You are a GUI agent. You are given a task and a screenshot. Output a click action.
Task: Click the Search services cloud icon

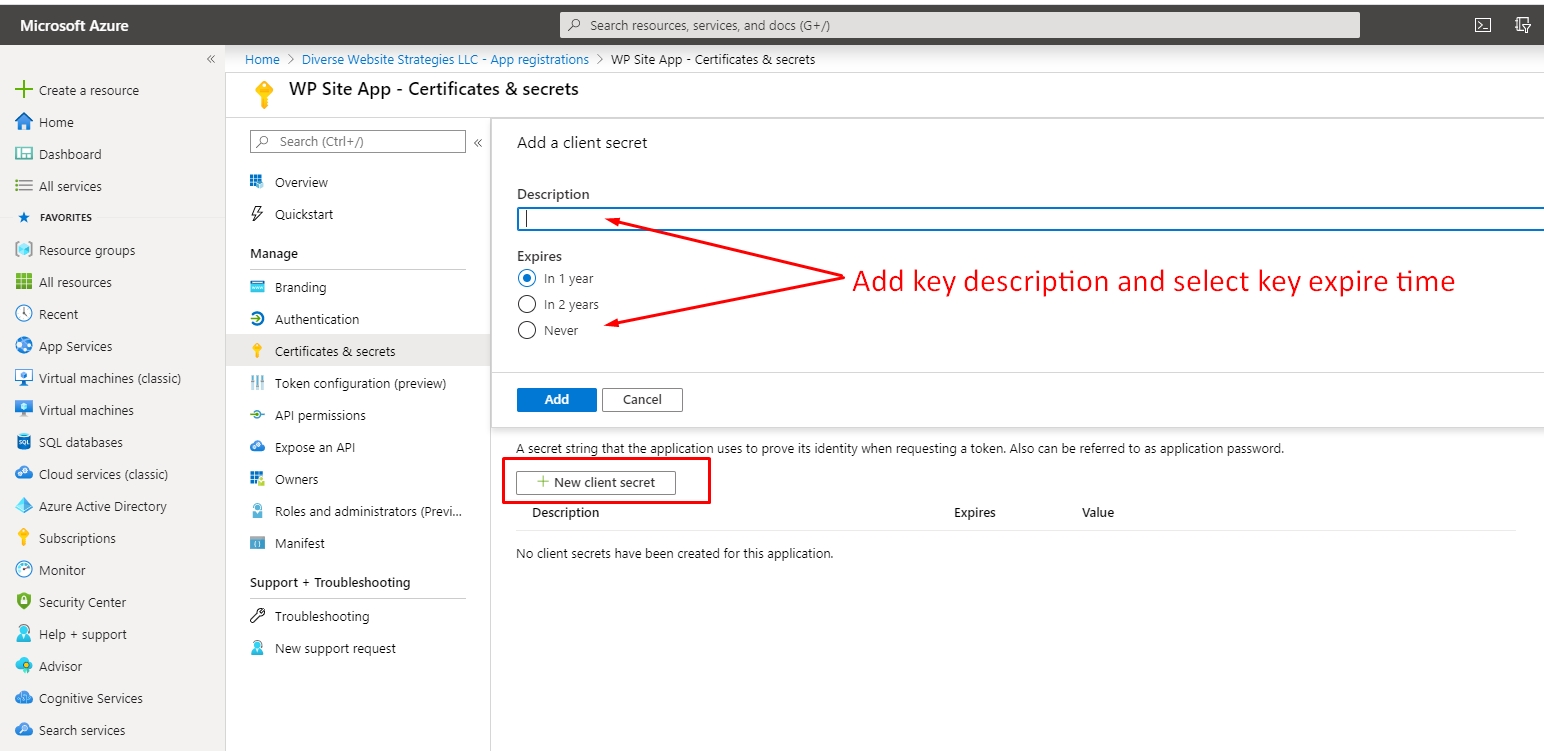[x=24, y=730]
